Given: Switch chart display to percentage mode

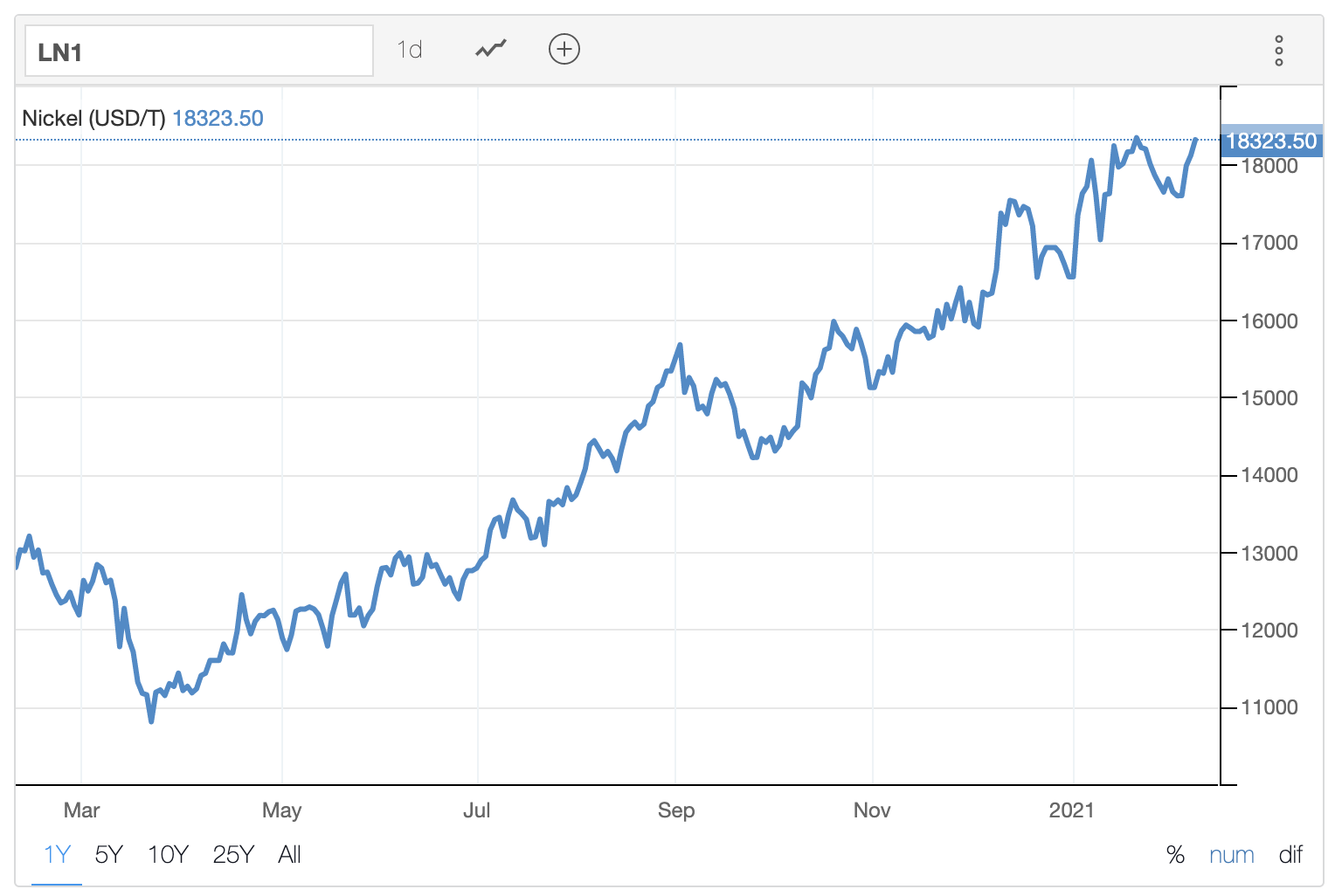Looking at the screenshot, I should [1176, 855].
